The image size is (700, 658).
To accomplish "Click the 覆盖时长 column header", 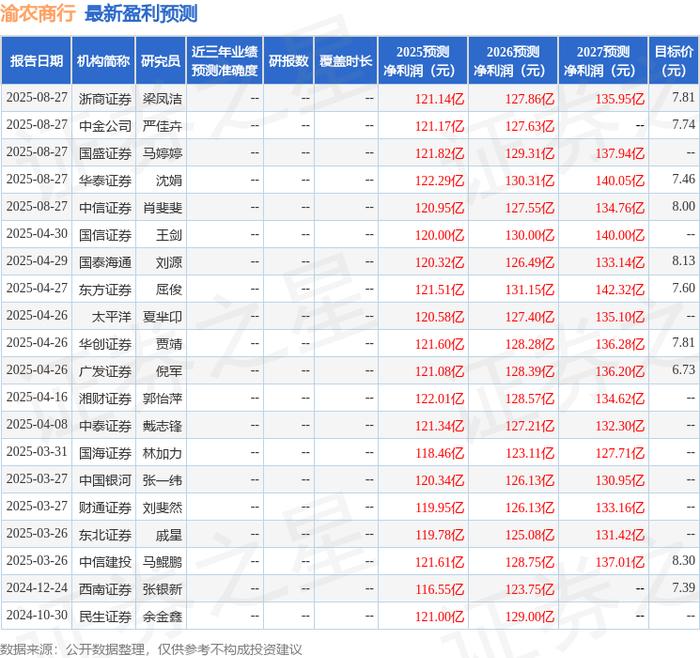I will pyautogui.click(x=346, y=61).
